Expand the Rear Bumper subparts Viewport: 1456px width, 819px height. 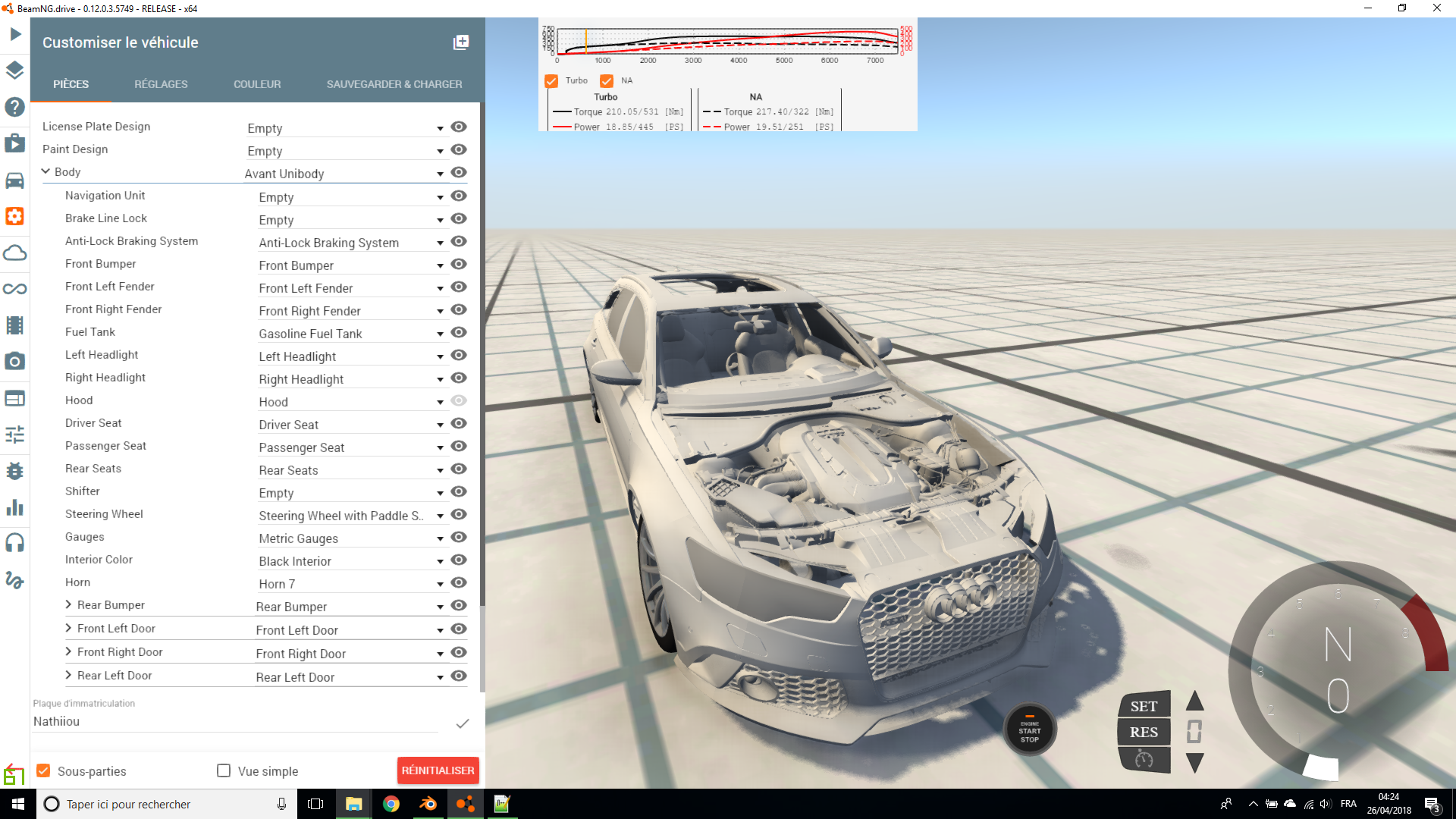coord(68,604)
